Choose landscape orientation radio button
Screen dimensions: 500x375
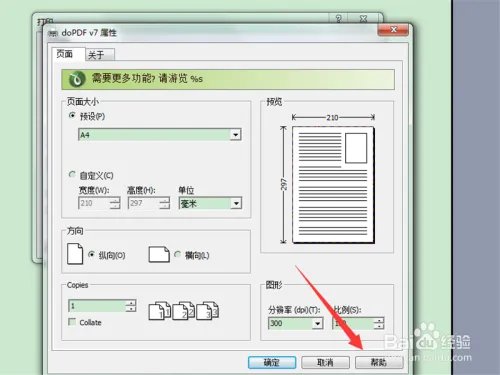[178, 254]
